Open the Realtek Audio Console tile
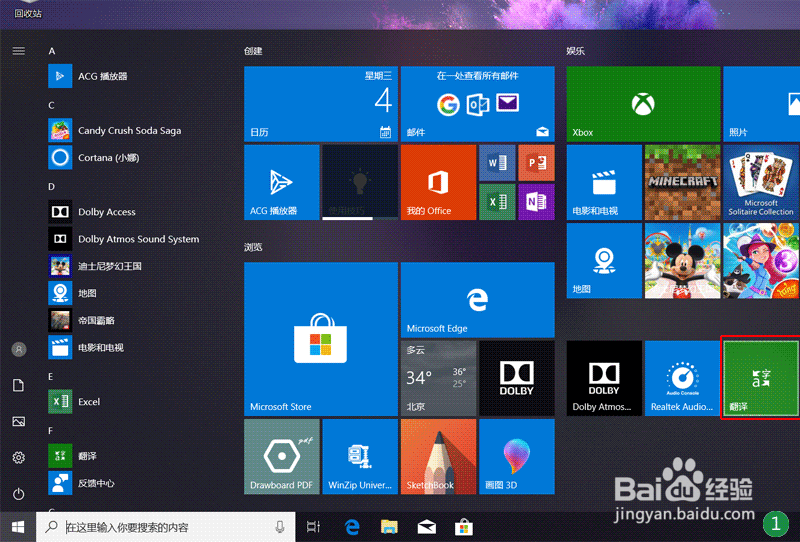This screenshot has width=800, height=542. point(683,378)
